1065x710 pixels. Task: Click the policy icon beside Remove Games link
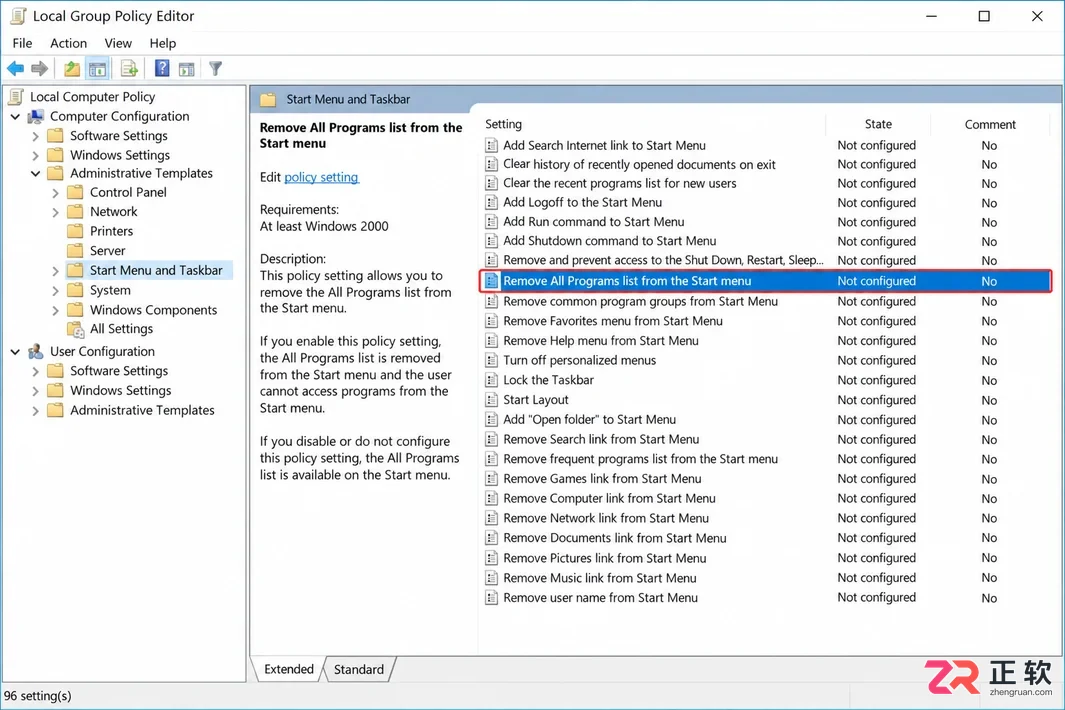491,478
